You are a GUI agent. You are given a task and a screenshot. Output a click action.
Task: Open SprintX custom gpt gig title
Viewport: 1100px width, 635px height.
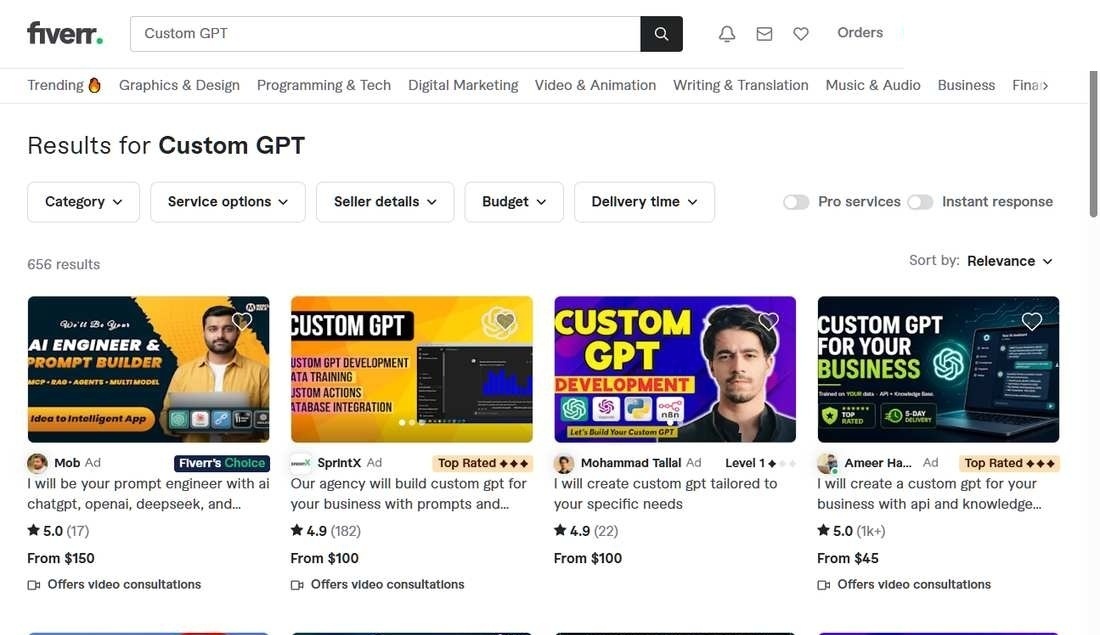[408, 494]
